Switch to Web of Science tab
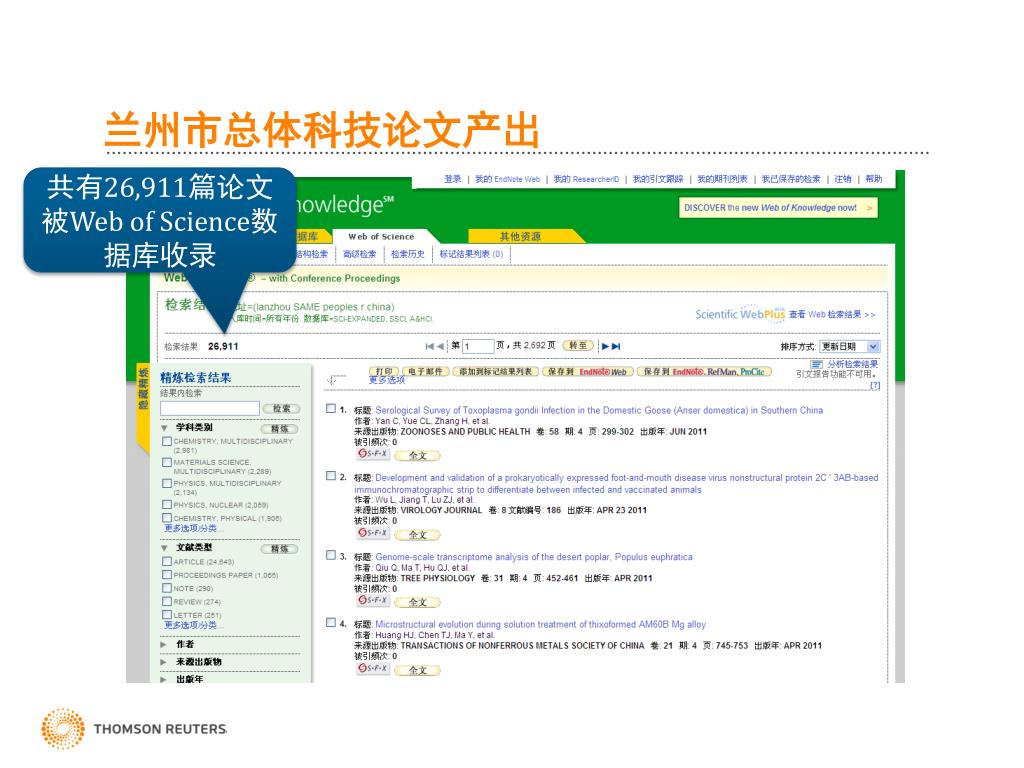 [x=381, y=236]
